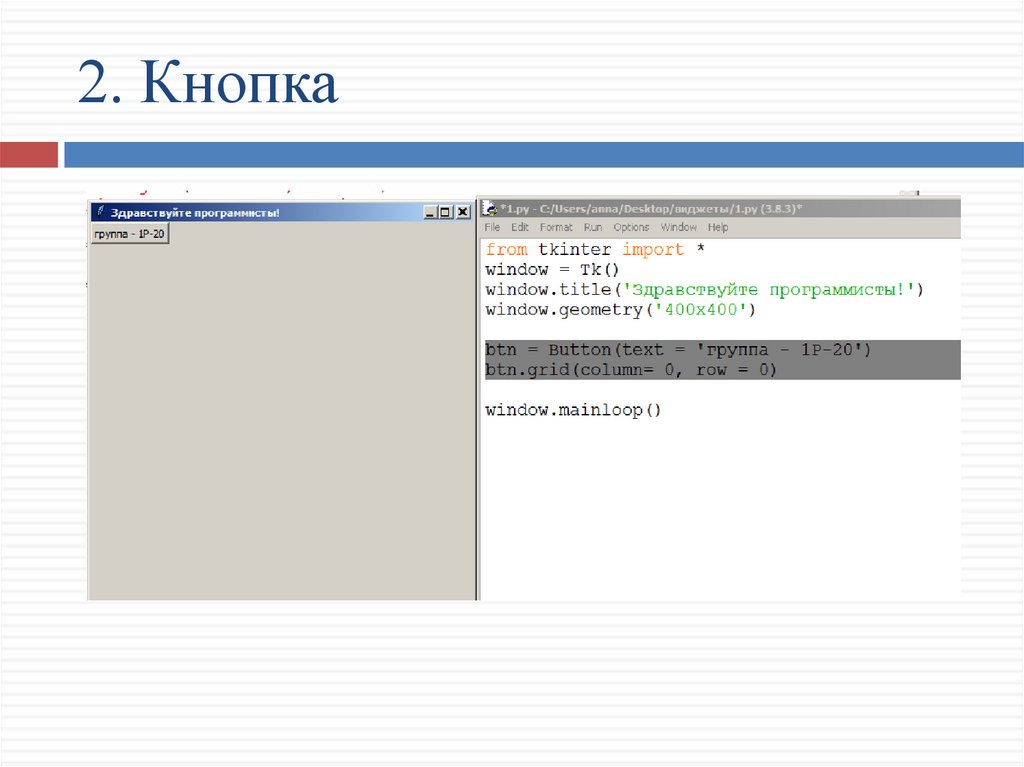The height and width of the screenshot is (767, 1024).
Task: Open the Options menu in IDLE
Action: pos(631,228)
